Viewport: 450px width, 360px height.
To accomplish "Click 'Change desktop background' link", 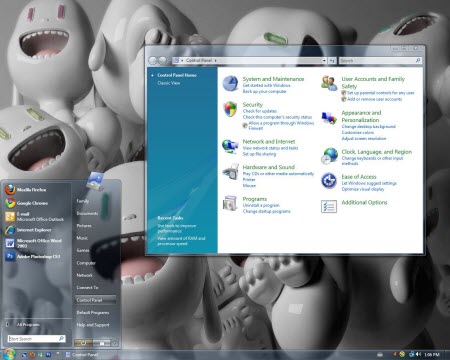I will [368, 127].
